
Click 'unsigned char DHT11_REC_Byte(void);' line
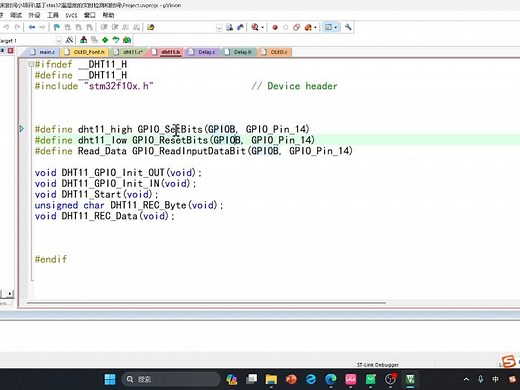point(129,205)
